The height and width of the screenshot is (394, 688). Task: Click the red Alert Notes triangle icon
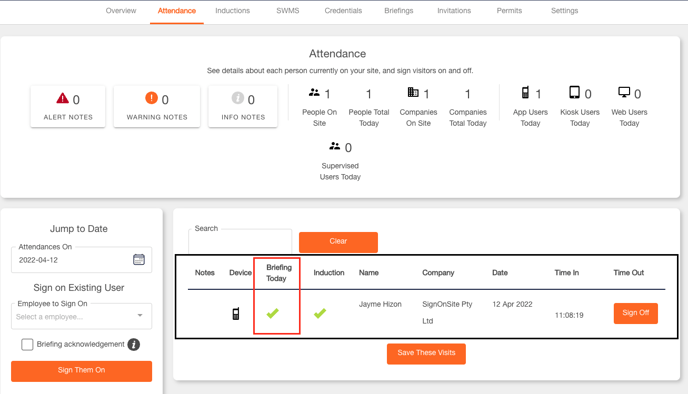(62, 98)
